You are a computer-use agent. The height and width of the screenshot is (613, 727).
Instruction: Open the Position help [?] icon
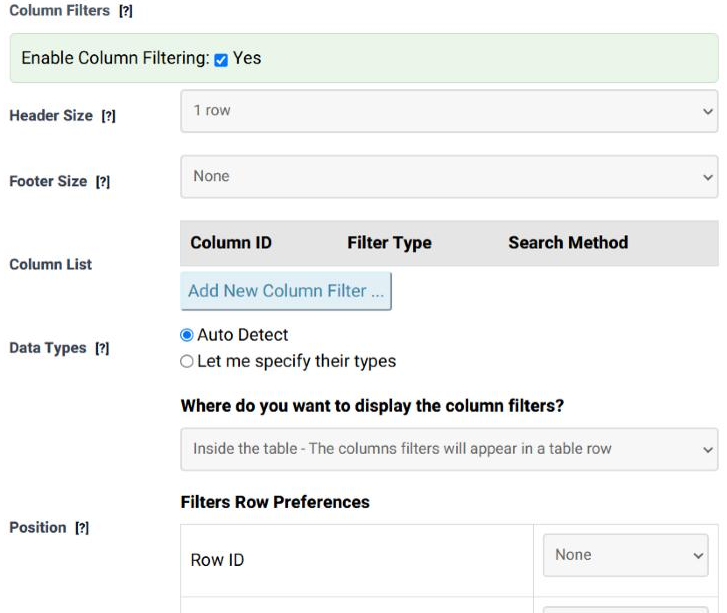pyautogui.click(x=82, y=528)
